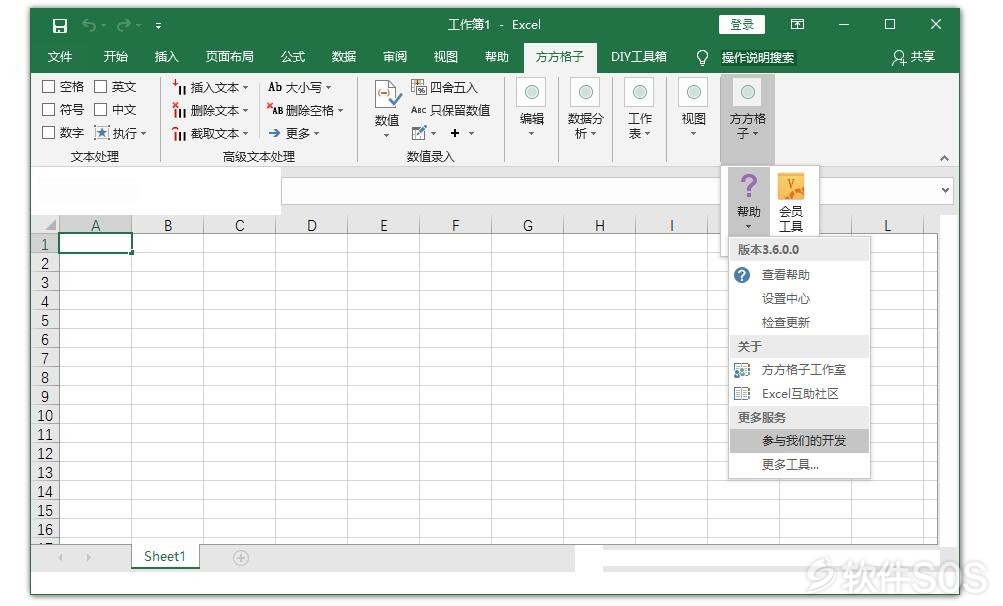This screenshot has width=1003, height=606.
Task: Select 参与我们的开发 in the menu
Action: point(800,441)
